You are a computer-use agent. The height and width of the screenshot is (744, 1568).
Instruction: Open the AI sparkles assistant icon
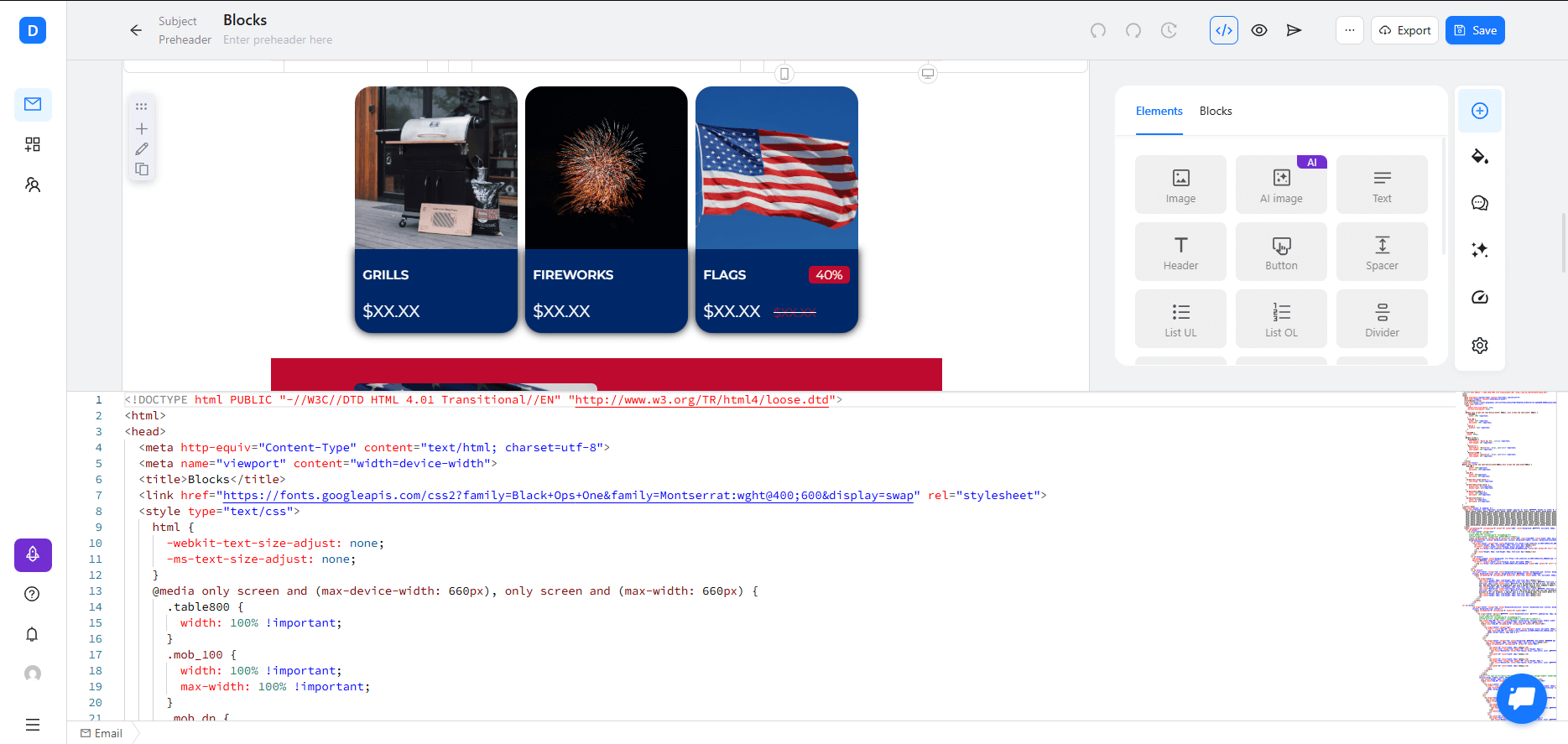pyautogui.click(x=1480, y=250)
